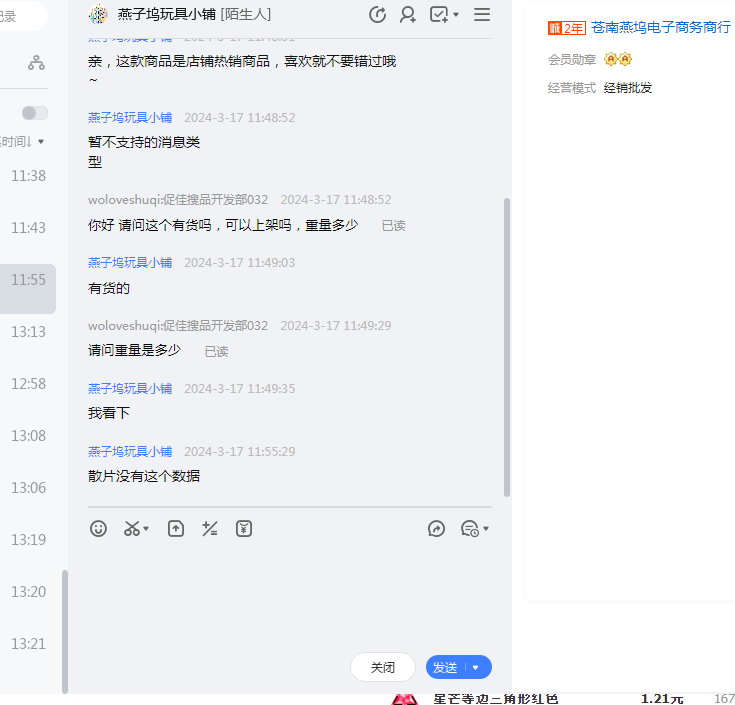Image resolution: width=735 pixels, height=705 pixels.
Task: Expand the send button dropdown arrow
Action: point(476,668)
